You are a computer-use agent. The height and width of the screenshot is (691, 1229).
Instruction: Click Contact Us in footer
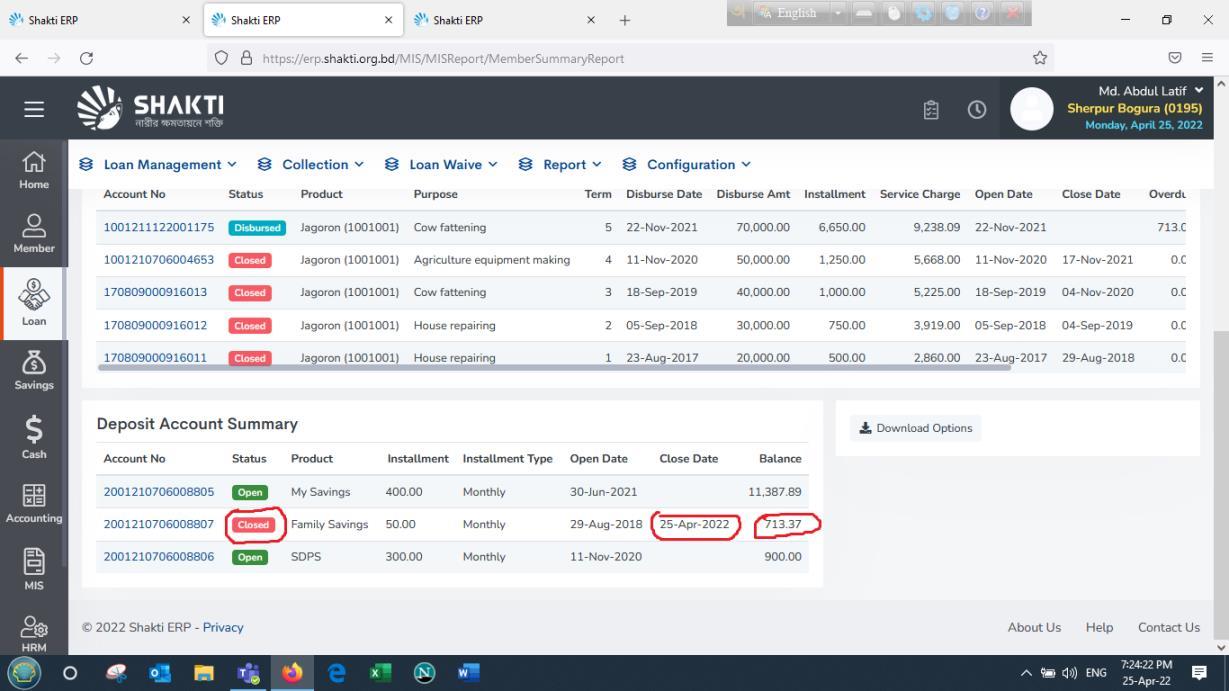(1168, 628)
